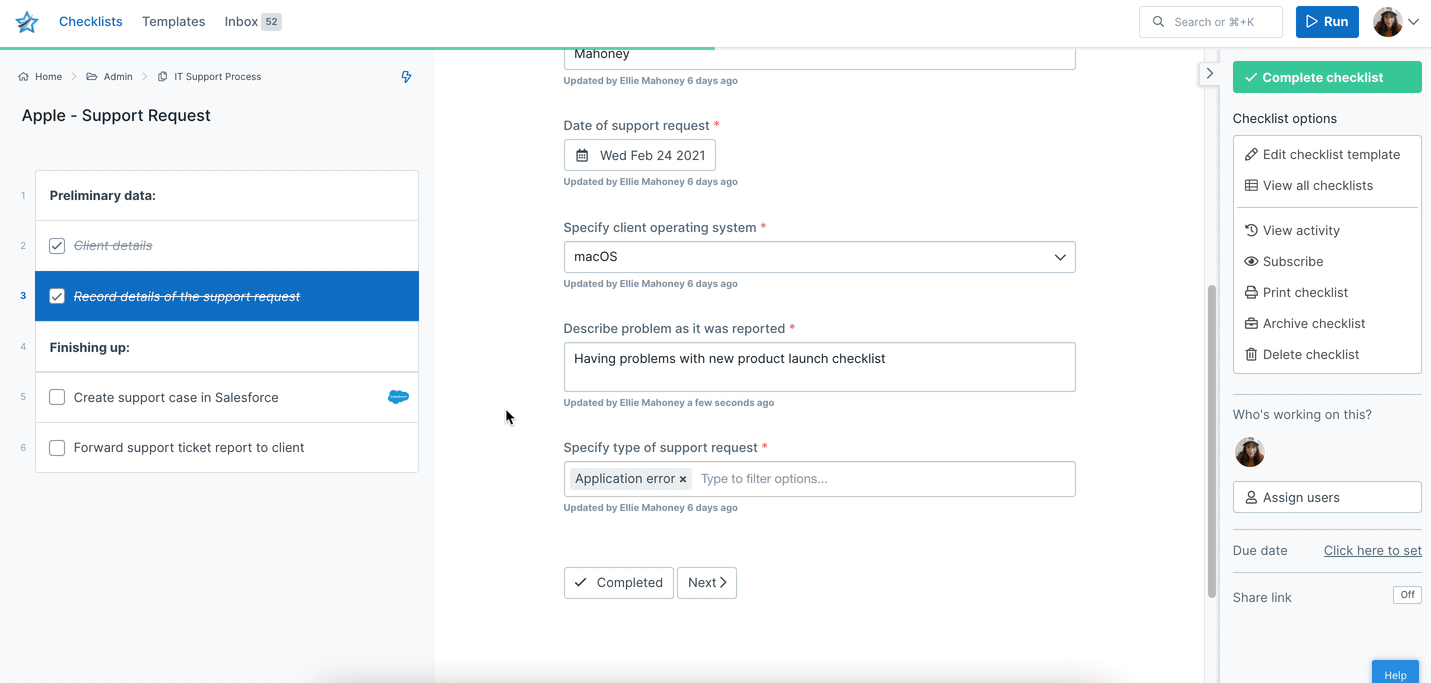Click the Mahoney name input field
This screenshot has width=1431, height=683.
(820, 57)
